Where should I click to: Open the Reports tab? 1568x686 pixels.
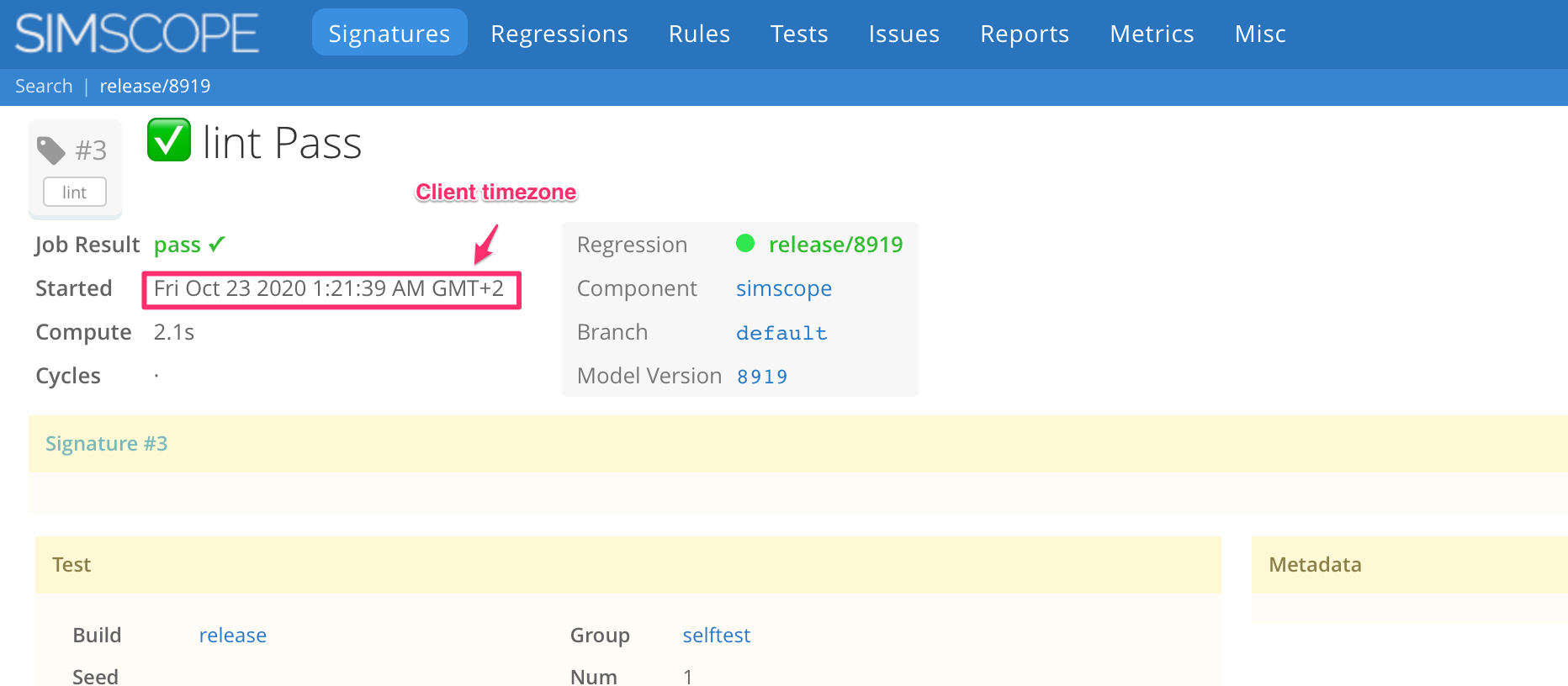tap(1025, 34)
